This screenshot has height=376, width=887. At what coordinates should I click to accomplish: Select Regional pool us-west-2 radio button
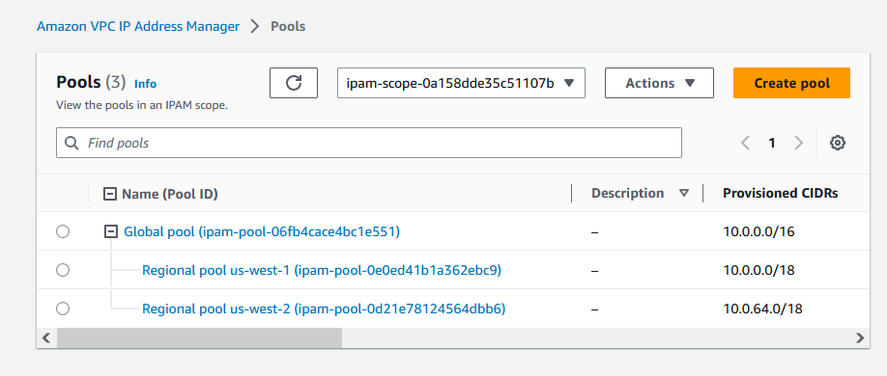click(63, 309)
